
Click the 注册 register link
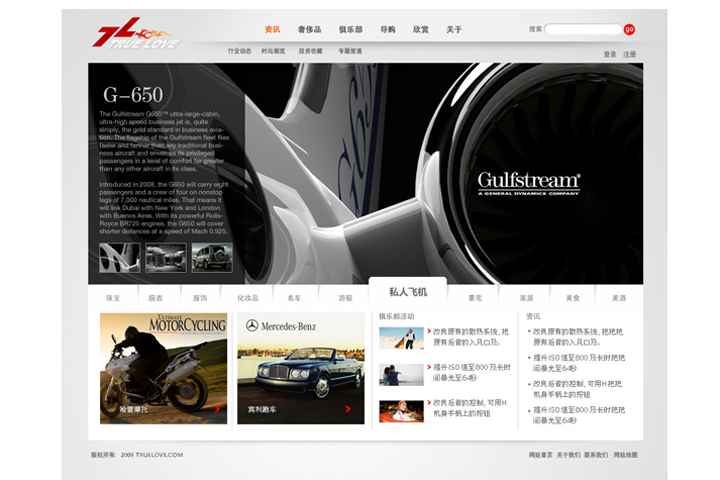[629, 54]
